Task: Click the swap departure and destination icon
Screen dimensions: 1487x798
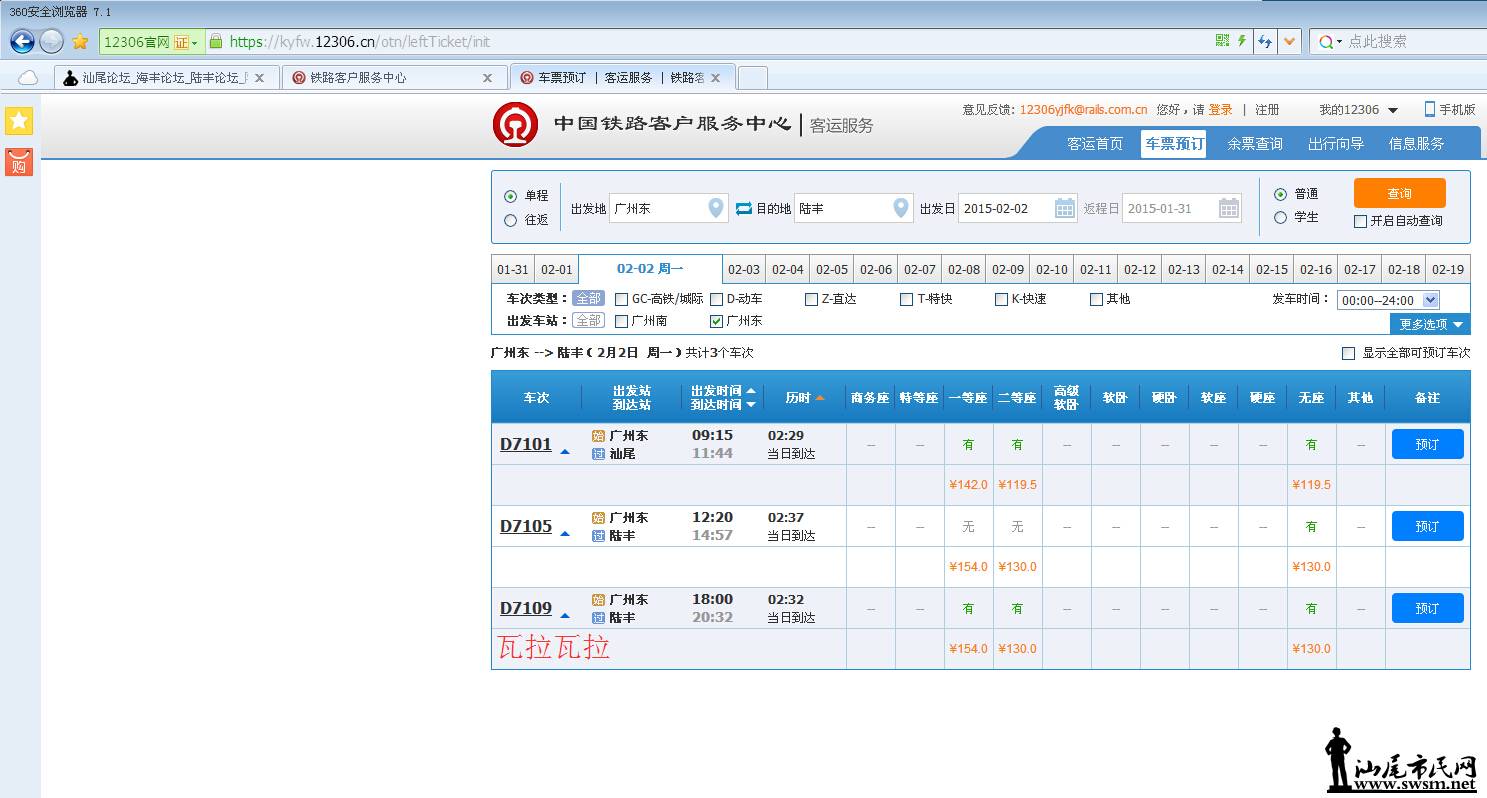Action: [x=743, y=208]
